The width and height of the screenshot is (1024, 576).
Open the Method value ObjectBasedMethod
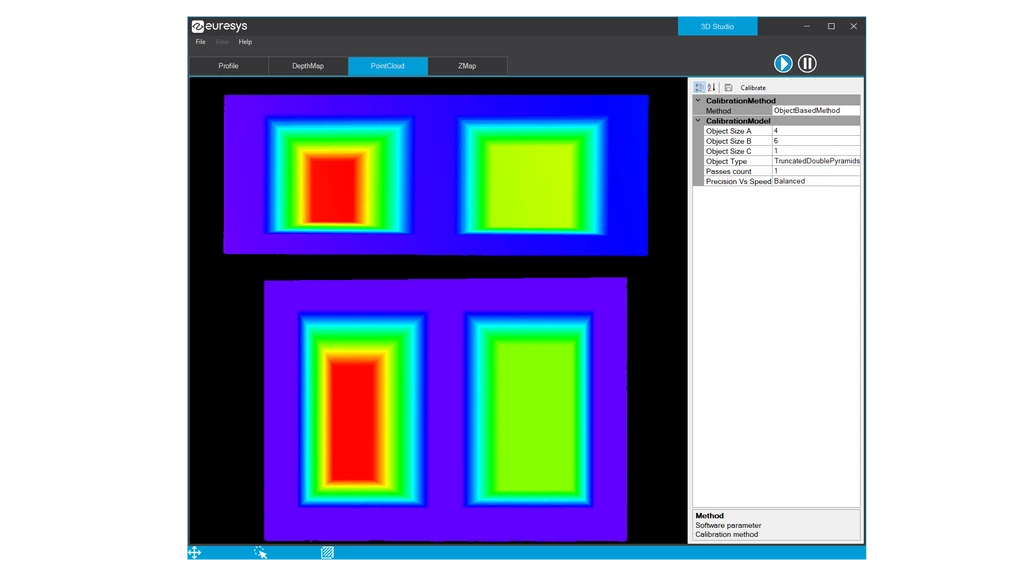(x=815, y=111)
